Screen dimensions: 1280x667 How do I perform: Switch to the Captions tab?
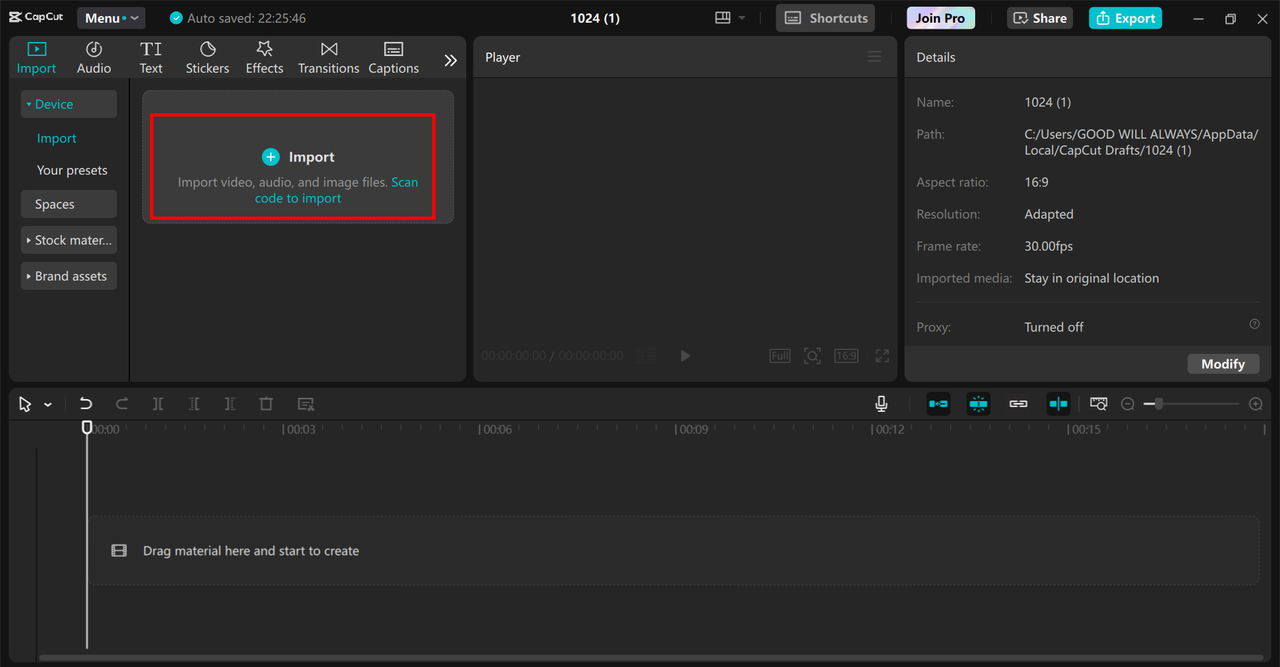(393, 58)
